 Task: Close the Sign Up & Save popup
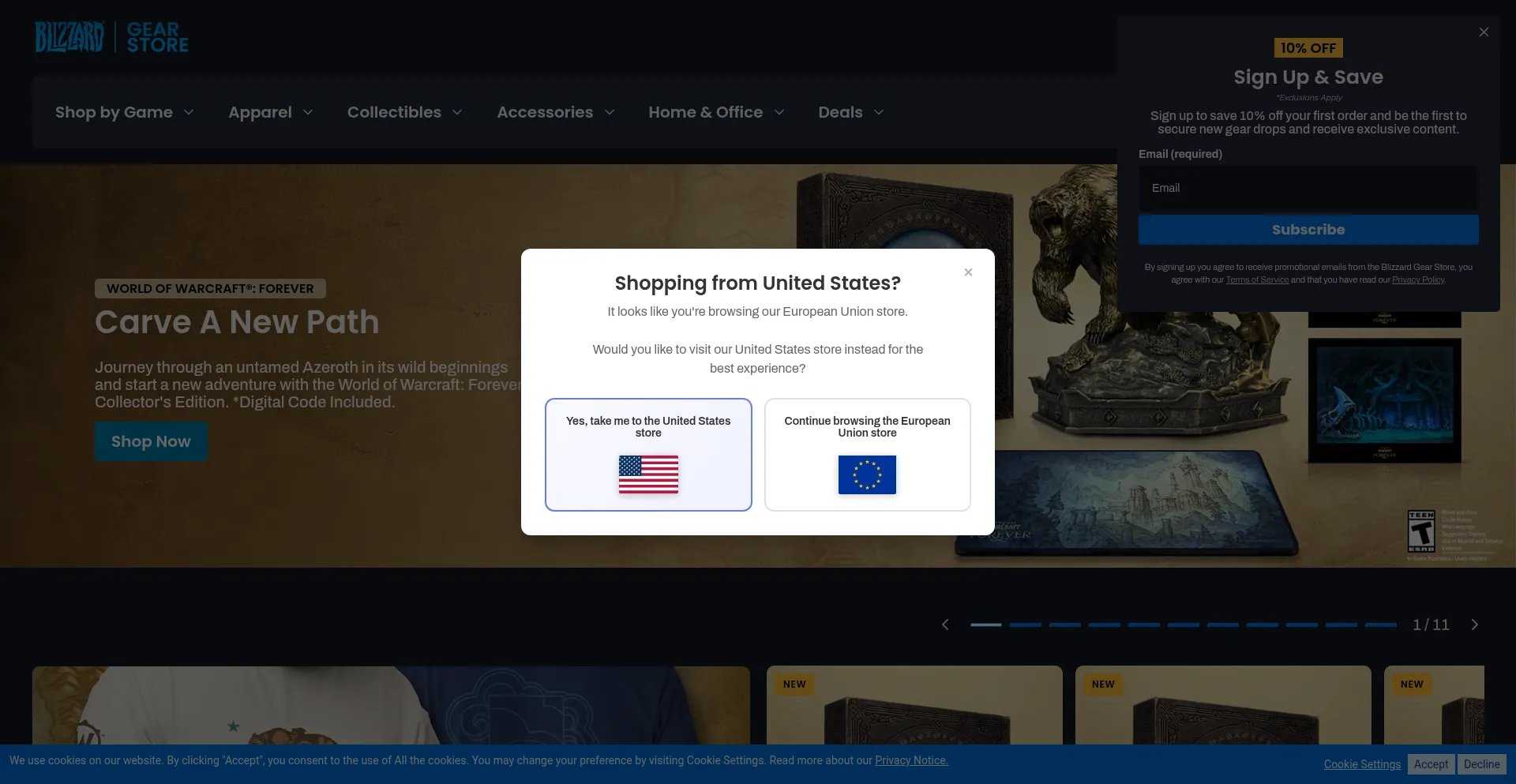coord(1484,32)
